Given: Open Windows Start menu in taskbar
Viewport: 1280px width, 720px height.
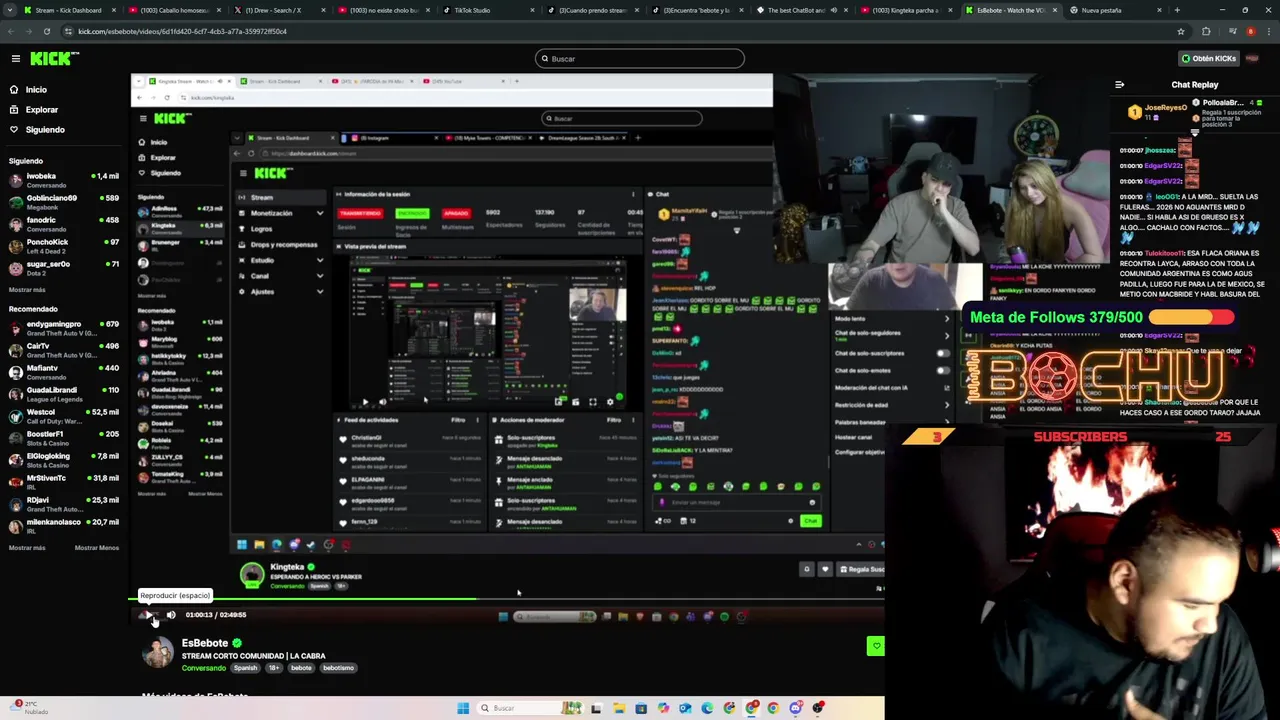Looking at the screenshot, I should tap(463, 708).
